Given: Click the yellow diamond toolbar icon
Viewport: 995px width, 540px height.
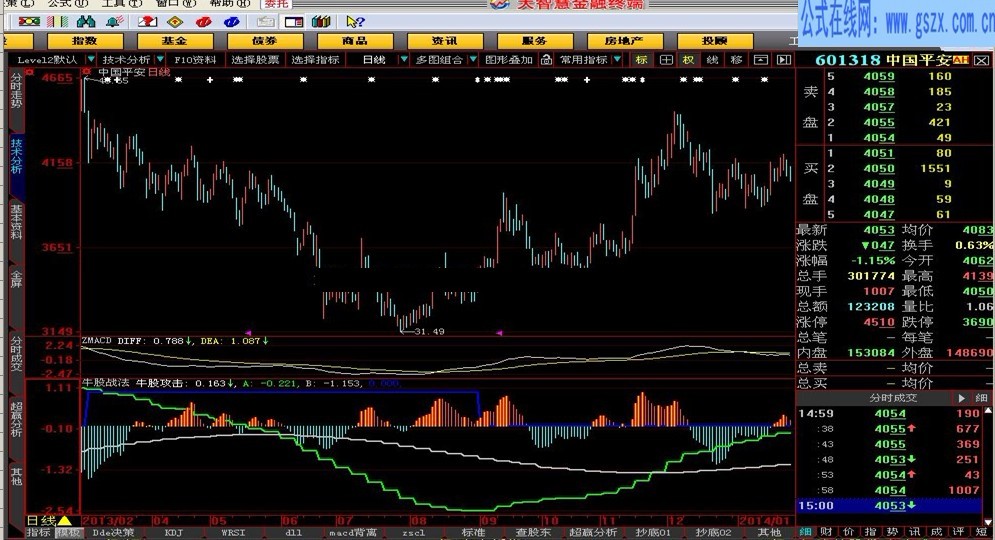Looking at the screenshot, I should pos(174,21).
